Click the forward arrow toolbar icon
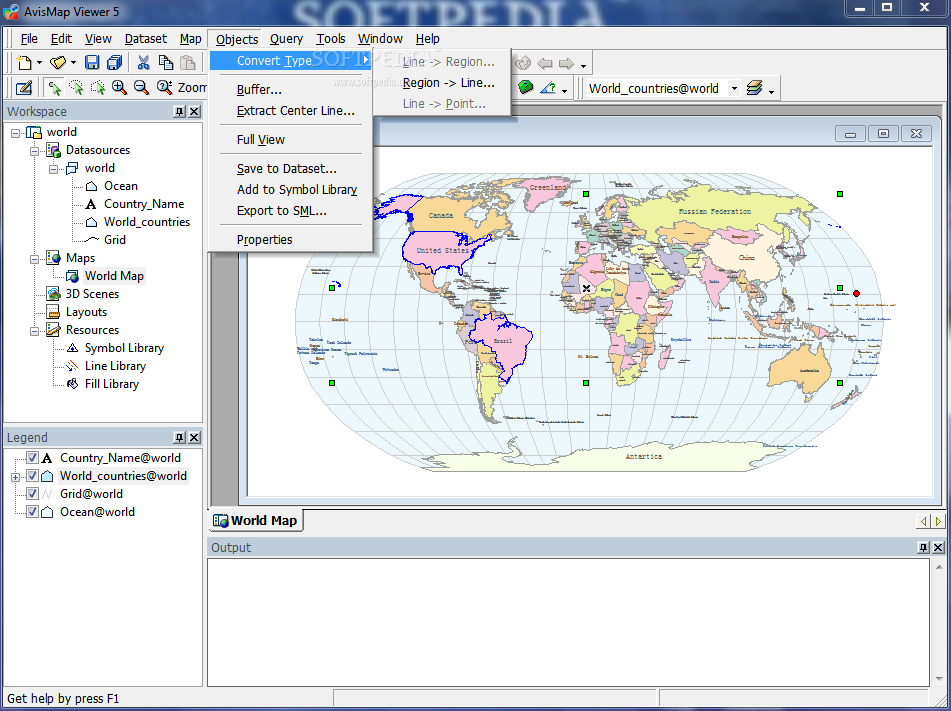Screen dimensions: 951x711 coord(566,63)
